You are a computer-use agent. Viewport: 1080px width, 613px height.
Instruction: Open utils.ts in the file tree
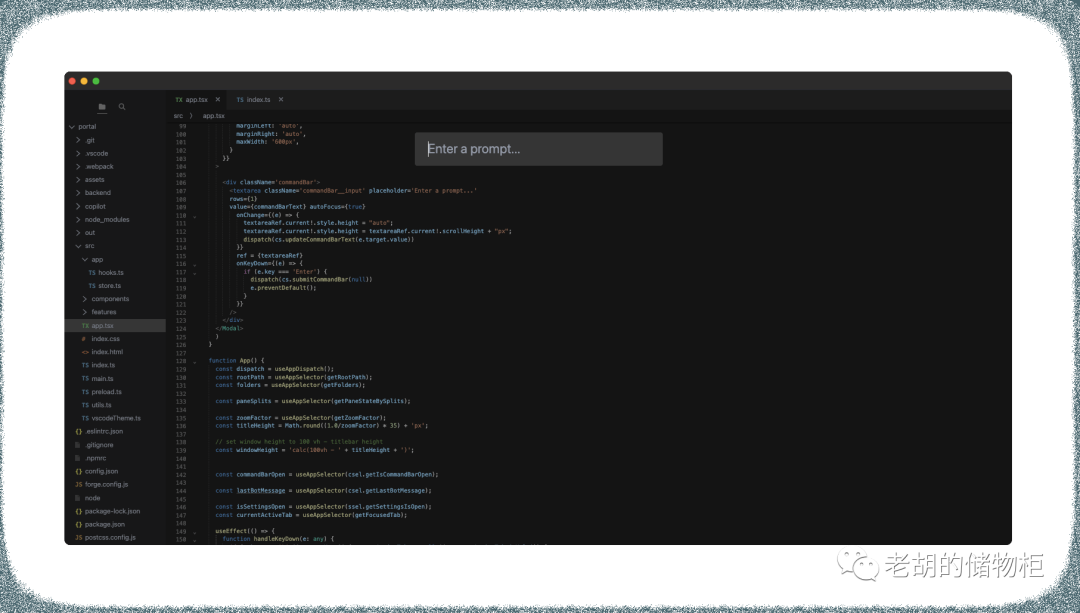pos(101,405)
